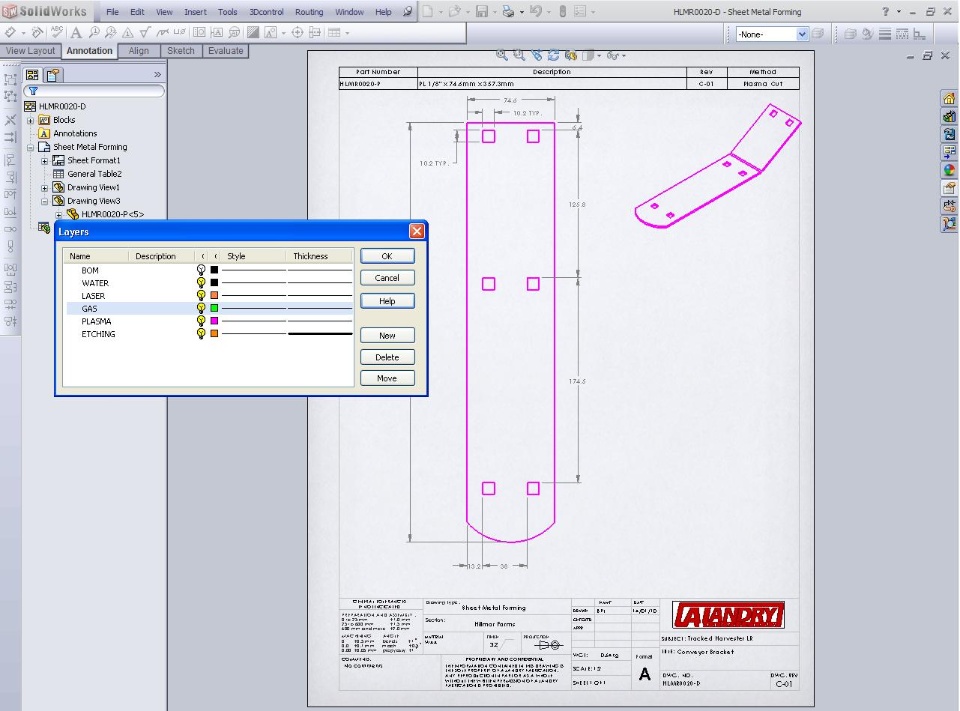The width and height of the screenshot is (960, 711).
Task: Expand the feature tree panel with the chevron
Action: click(x=157, y=75)
